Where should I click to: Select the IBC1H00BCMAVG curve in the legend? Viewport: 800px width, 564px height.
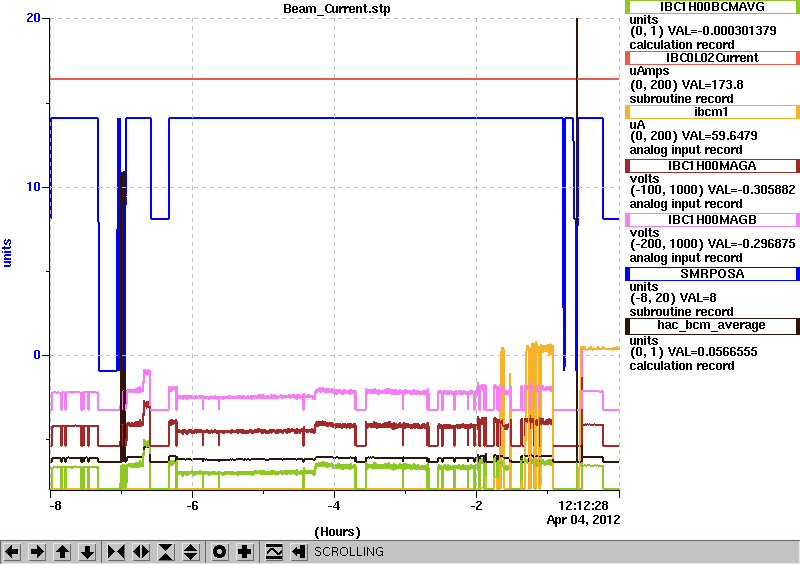pos(712,7)
